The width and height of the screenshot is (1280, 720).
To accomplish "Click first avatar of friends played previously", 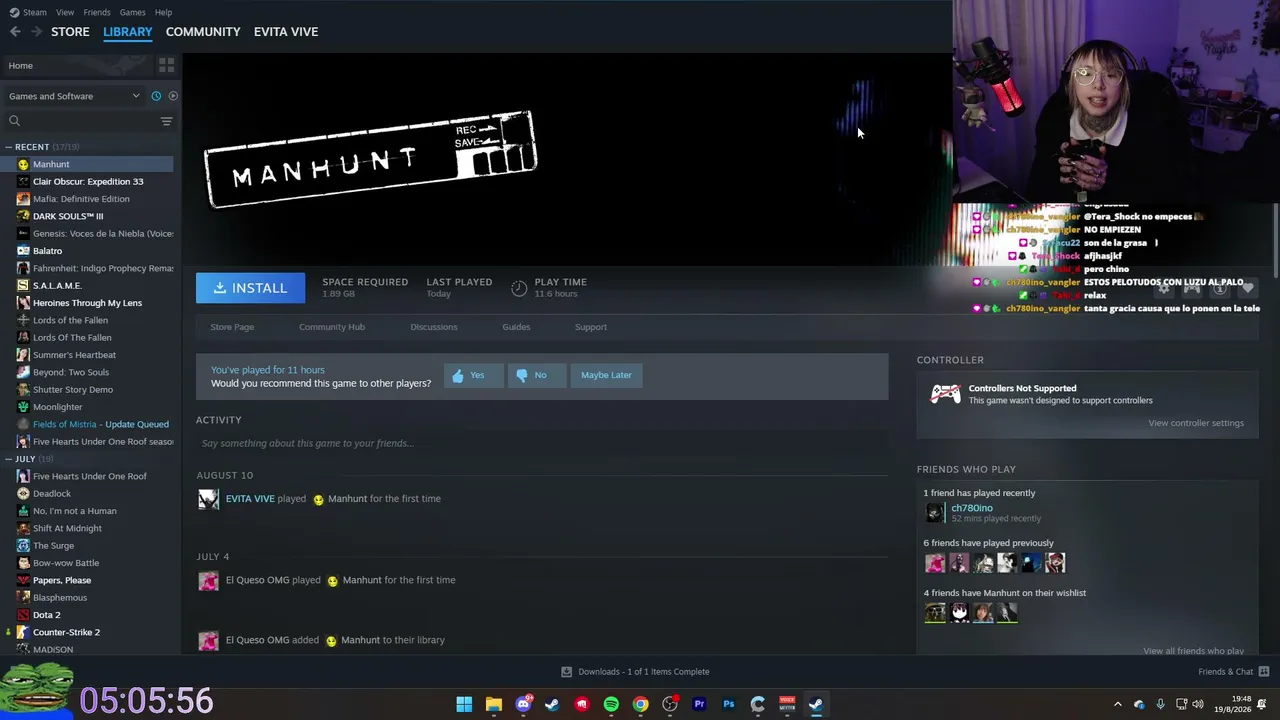I will point(935,563).
